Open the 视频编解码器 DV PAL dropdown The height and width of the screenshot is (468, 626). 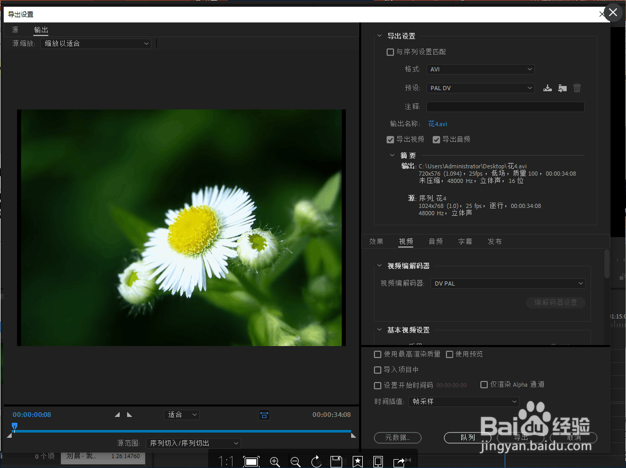(508, 284)
